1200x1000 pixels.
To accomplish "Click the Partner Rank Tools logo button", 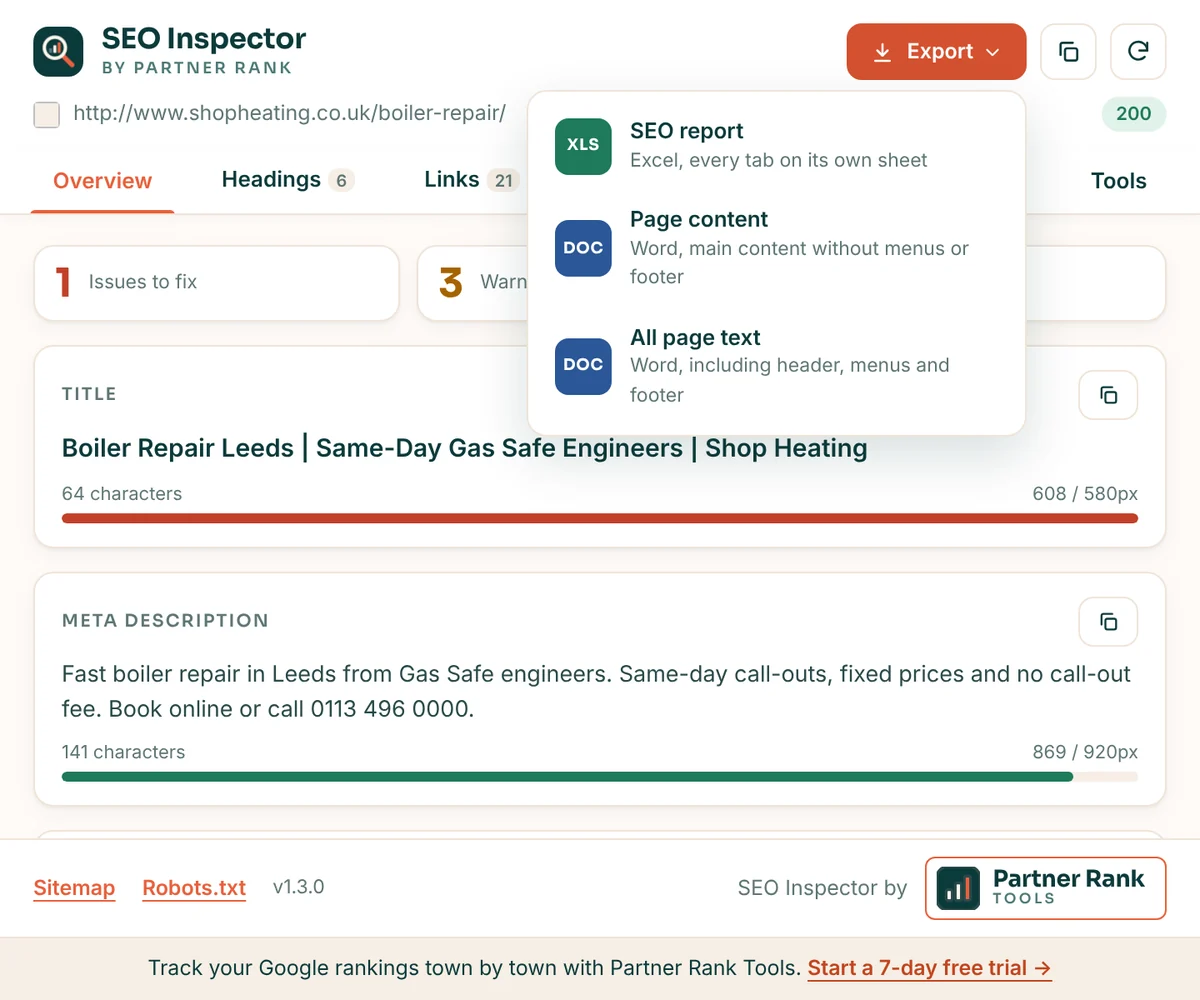I will pyautogui.click(x=1045, y=888).
